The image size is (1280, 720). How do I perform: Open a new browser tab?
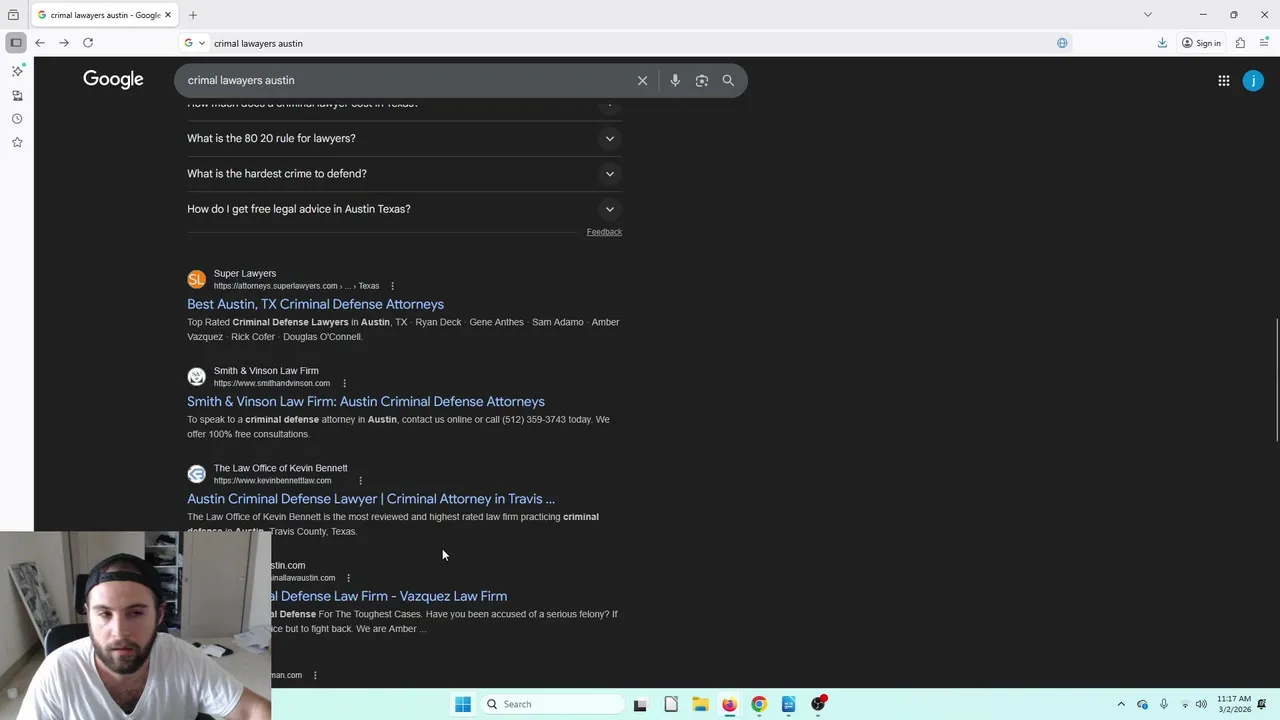tap(193, 15)
